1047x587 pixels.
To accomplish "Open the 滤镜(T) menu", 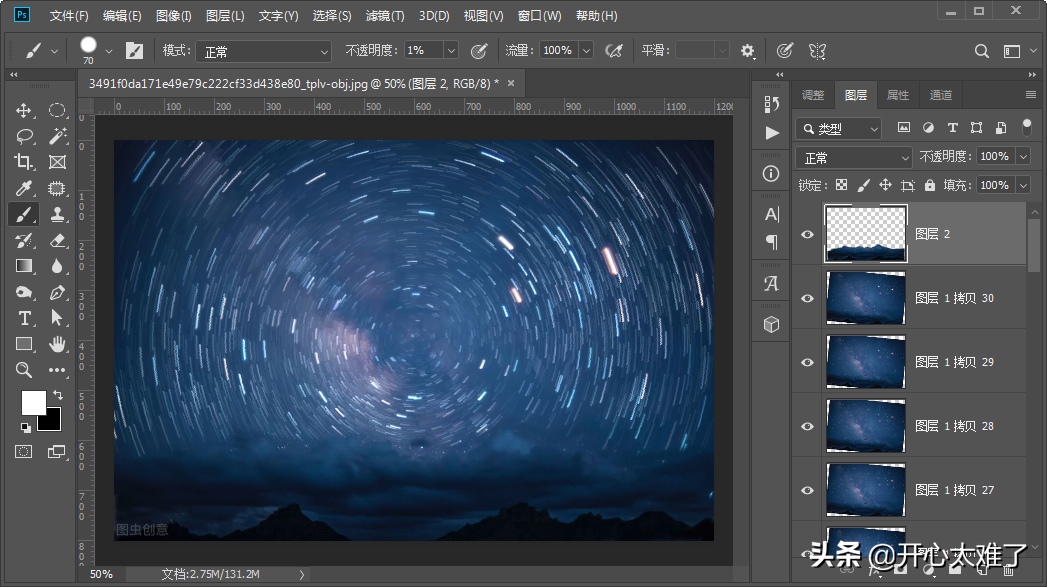I will [x=385, y=15].
